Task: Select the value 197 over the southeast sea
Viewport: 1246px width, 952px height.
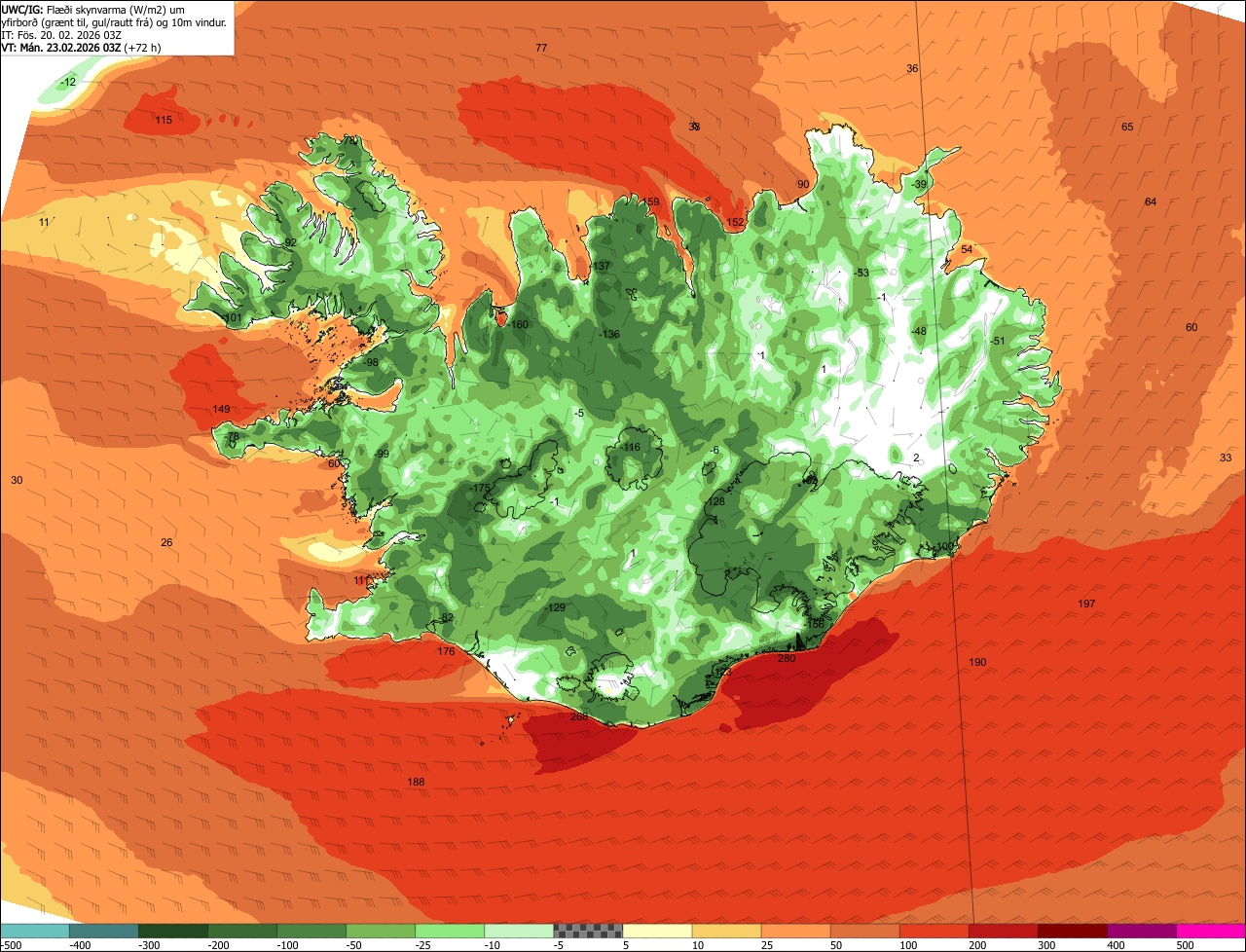Action: pos(1086,604)
